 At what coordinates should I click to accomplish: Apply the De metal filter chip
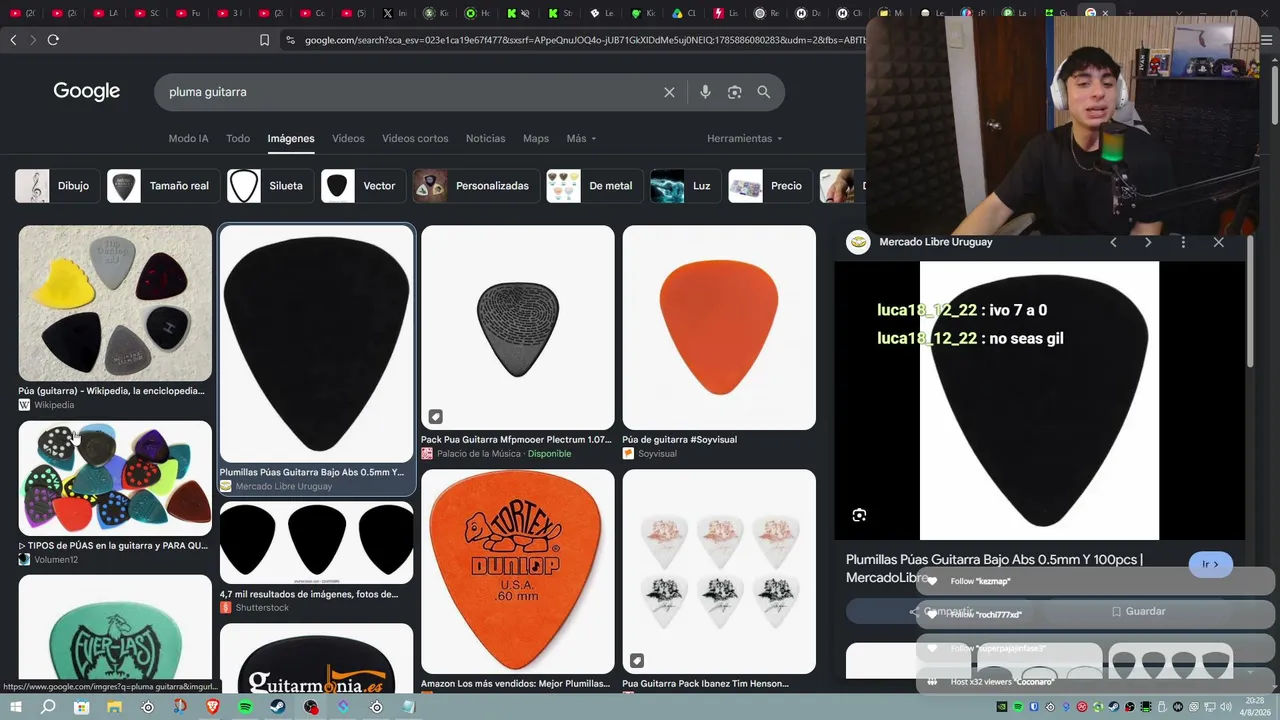[593, 186]
